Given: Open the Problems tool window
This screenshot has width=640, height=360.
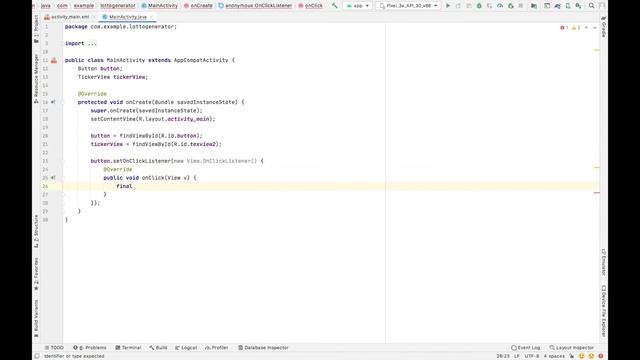Looking at the screenshot, I should 90,348.
